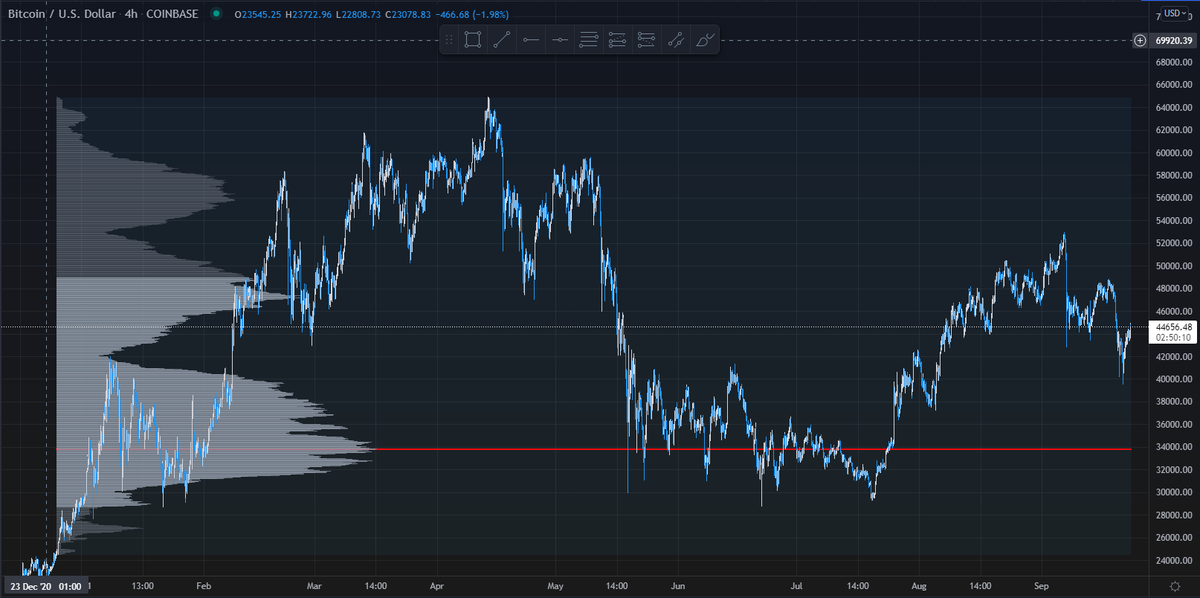Click the Aug label on the time axis
The height and width of the screenshot is (598, 1200).
[919, 586]
